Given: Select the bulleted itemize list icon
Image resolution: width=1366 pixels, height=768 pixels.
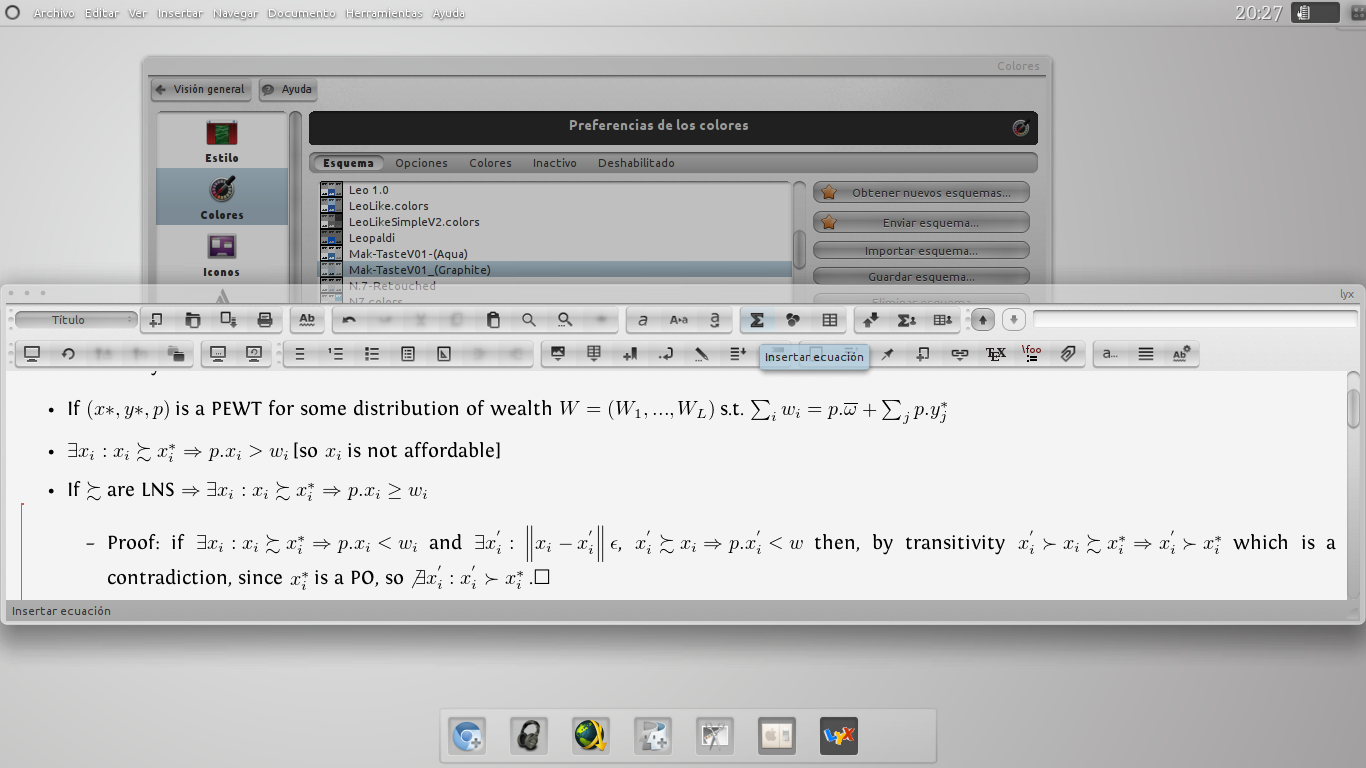Looking at the screenshot, I should [372, 353].
